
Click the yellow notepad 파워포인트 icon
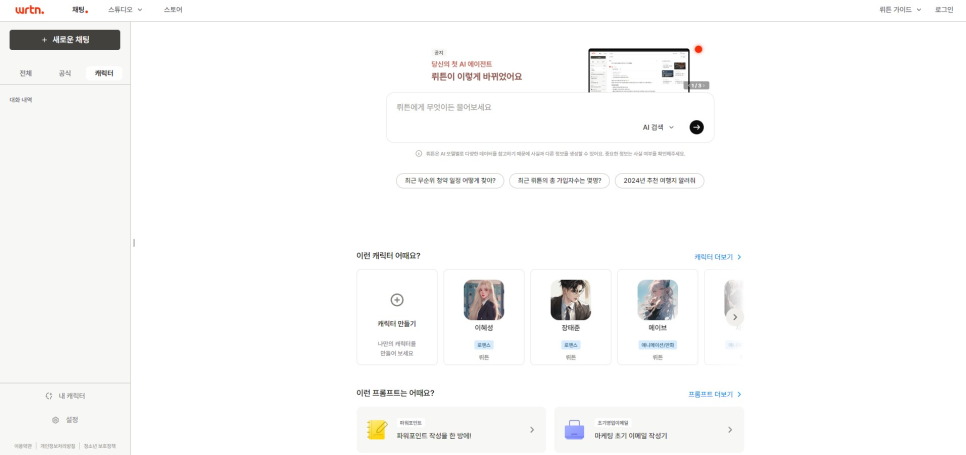(376, 429)
